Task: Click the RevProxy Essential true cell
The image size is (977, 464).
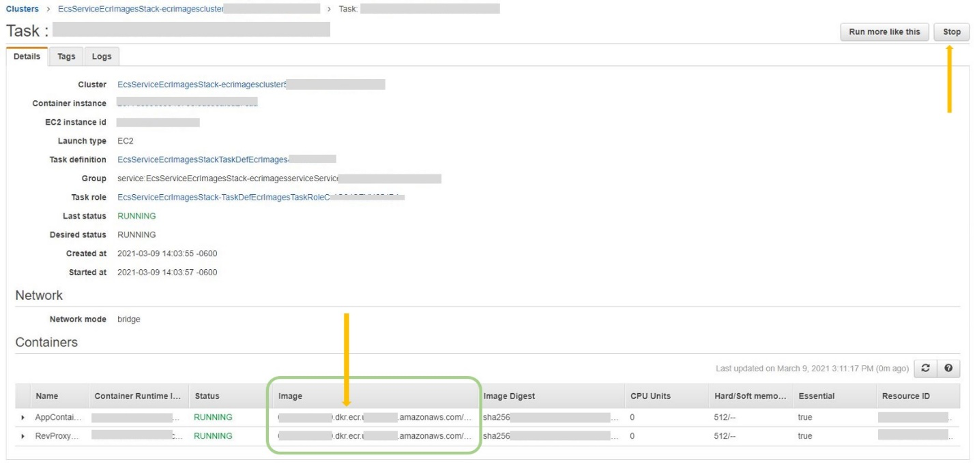Action: pos(805,436)
